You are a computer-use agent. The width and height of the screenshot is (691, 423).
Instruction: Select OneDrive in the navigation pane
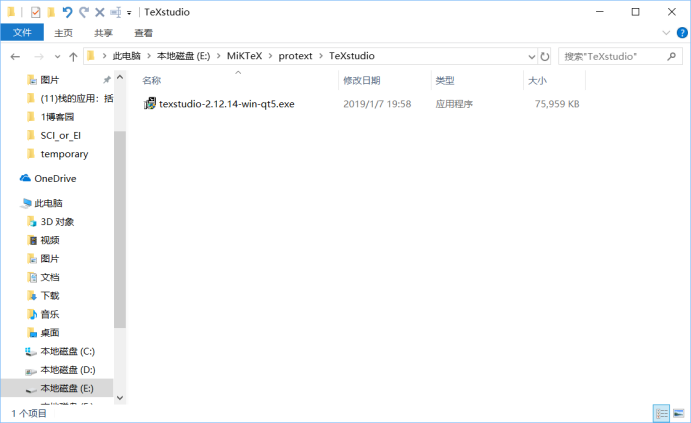point(55,178)
